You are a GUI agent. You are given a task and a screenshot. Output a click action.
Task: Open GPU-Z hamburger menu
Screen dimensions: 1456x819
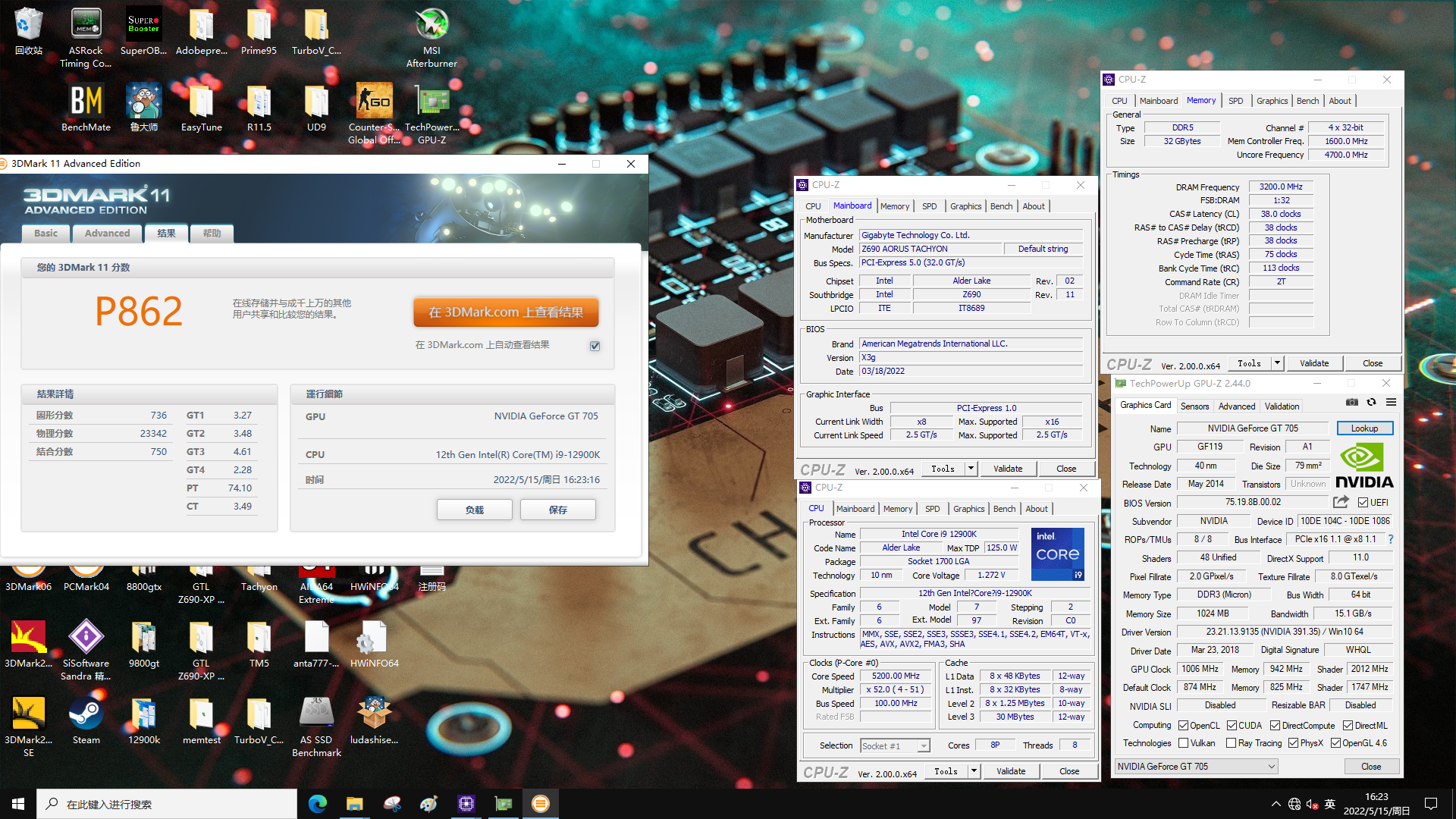point(1391,402)
